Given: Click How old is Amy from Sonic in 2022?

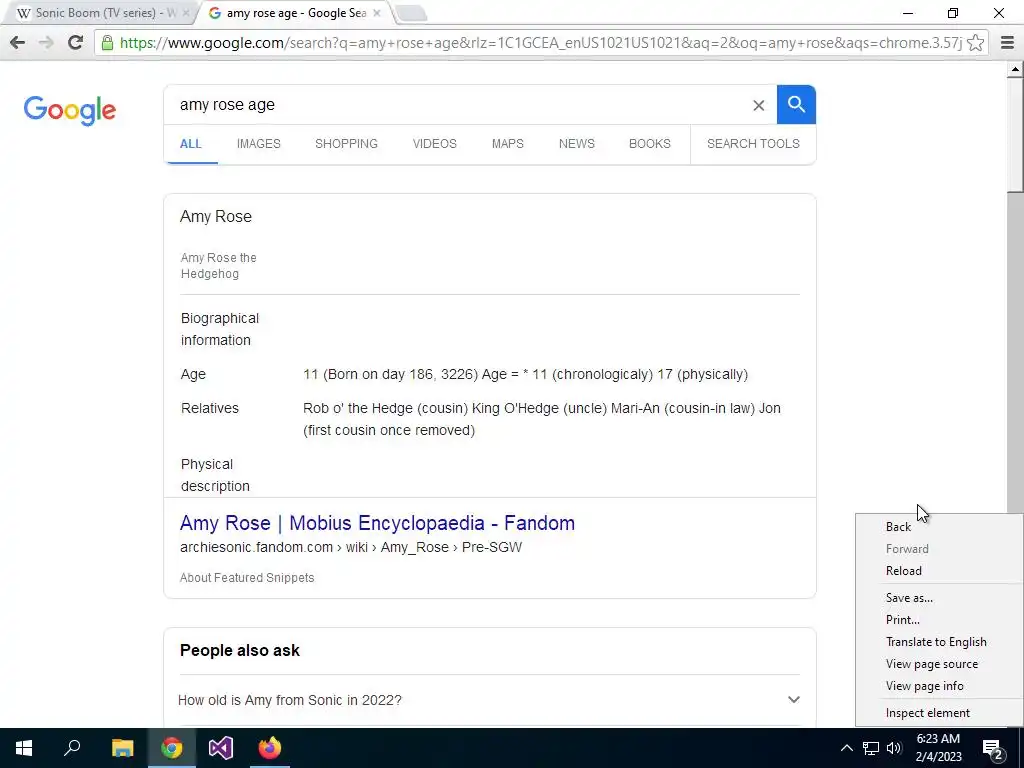Looking at the screenshot, I should [289, 700].
